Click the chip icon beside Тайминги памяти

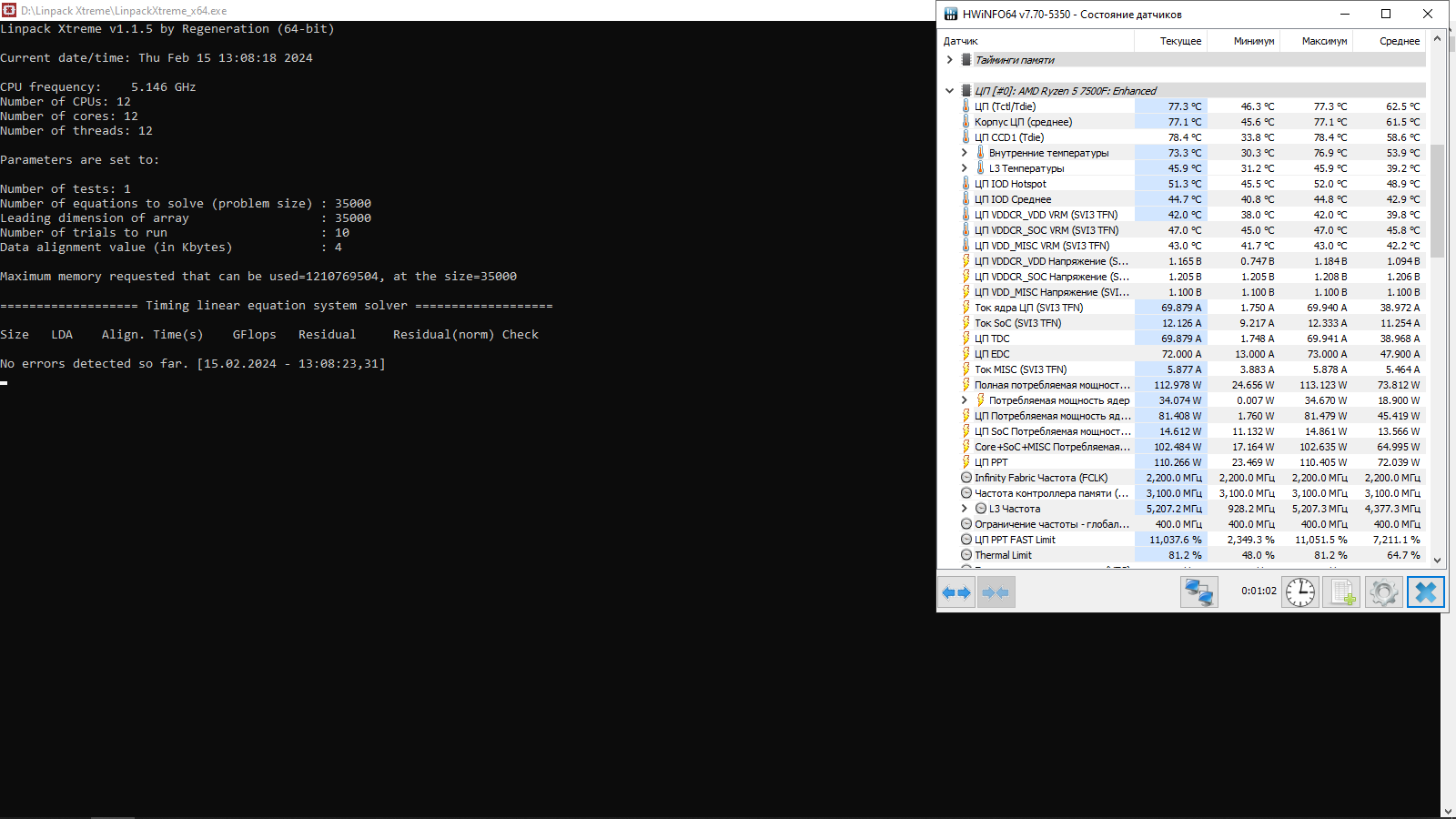(966, 60)
